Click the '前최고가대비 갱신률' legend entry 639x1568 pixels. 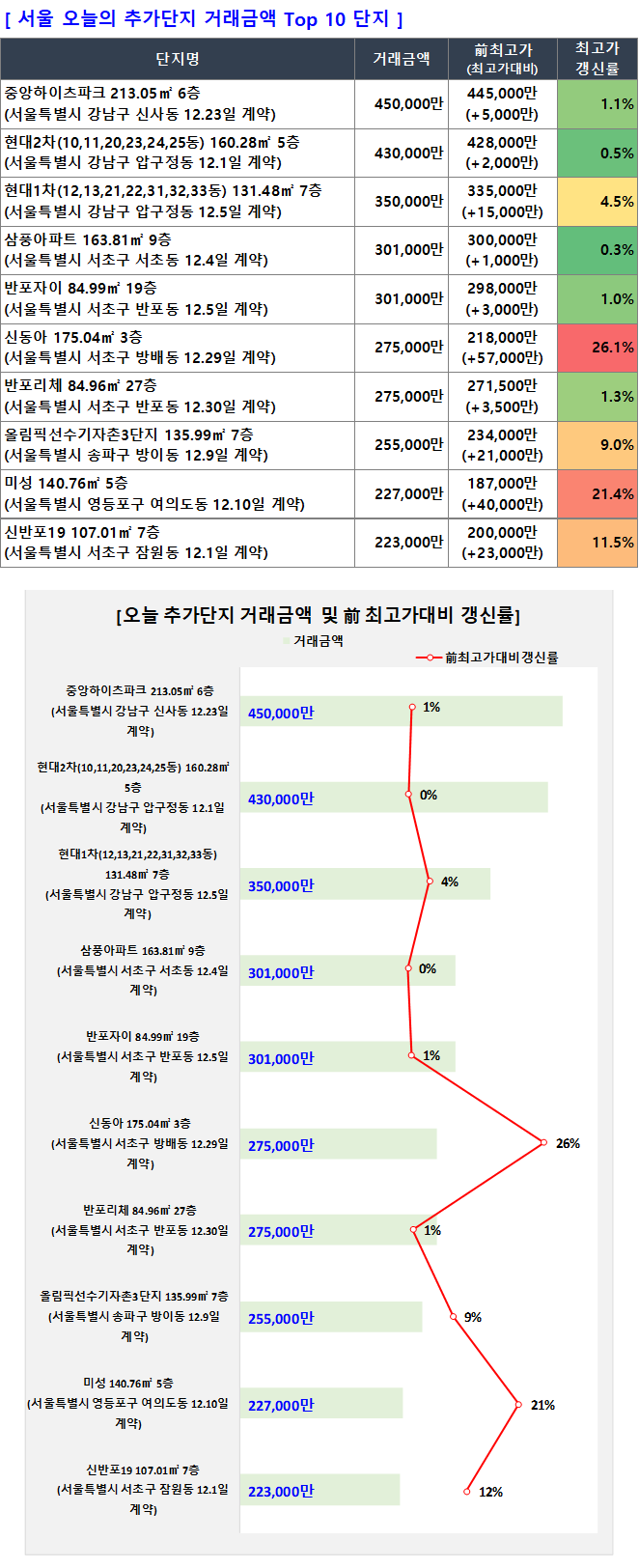pos(487,658)
